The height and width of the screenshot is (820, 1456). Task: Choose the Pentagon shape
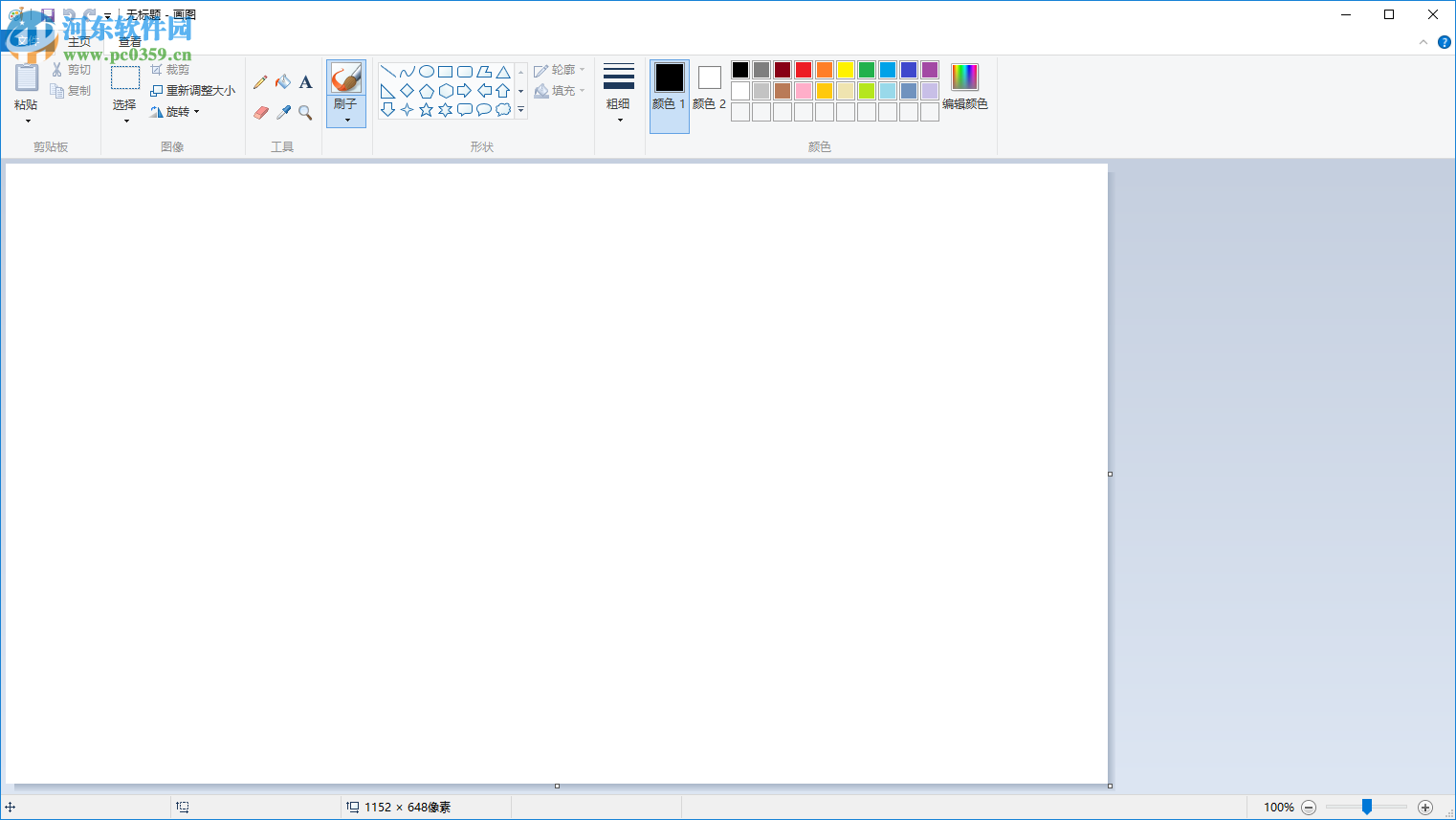(x=426, y=91)
